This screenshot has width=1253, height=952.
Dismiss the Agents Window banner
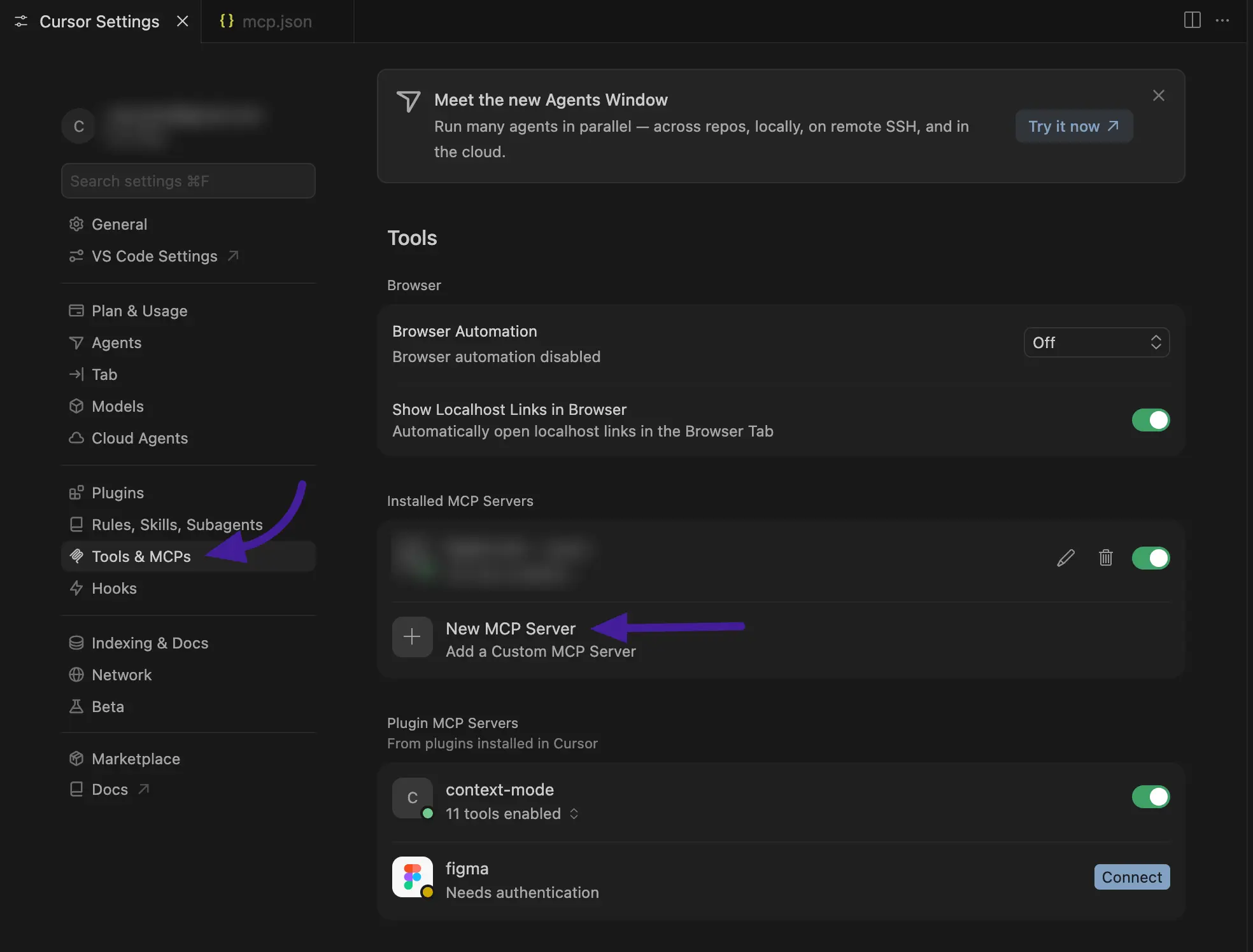(1159, 95)
